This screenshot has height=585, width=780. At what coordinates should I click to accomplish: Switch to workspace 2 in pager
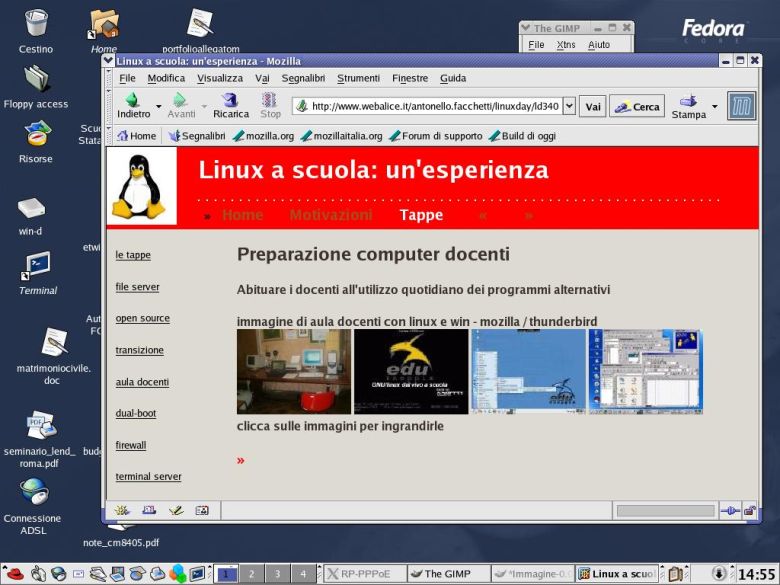coord(252,574)
